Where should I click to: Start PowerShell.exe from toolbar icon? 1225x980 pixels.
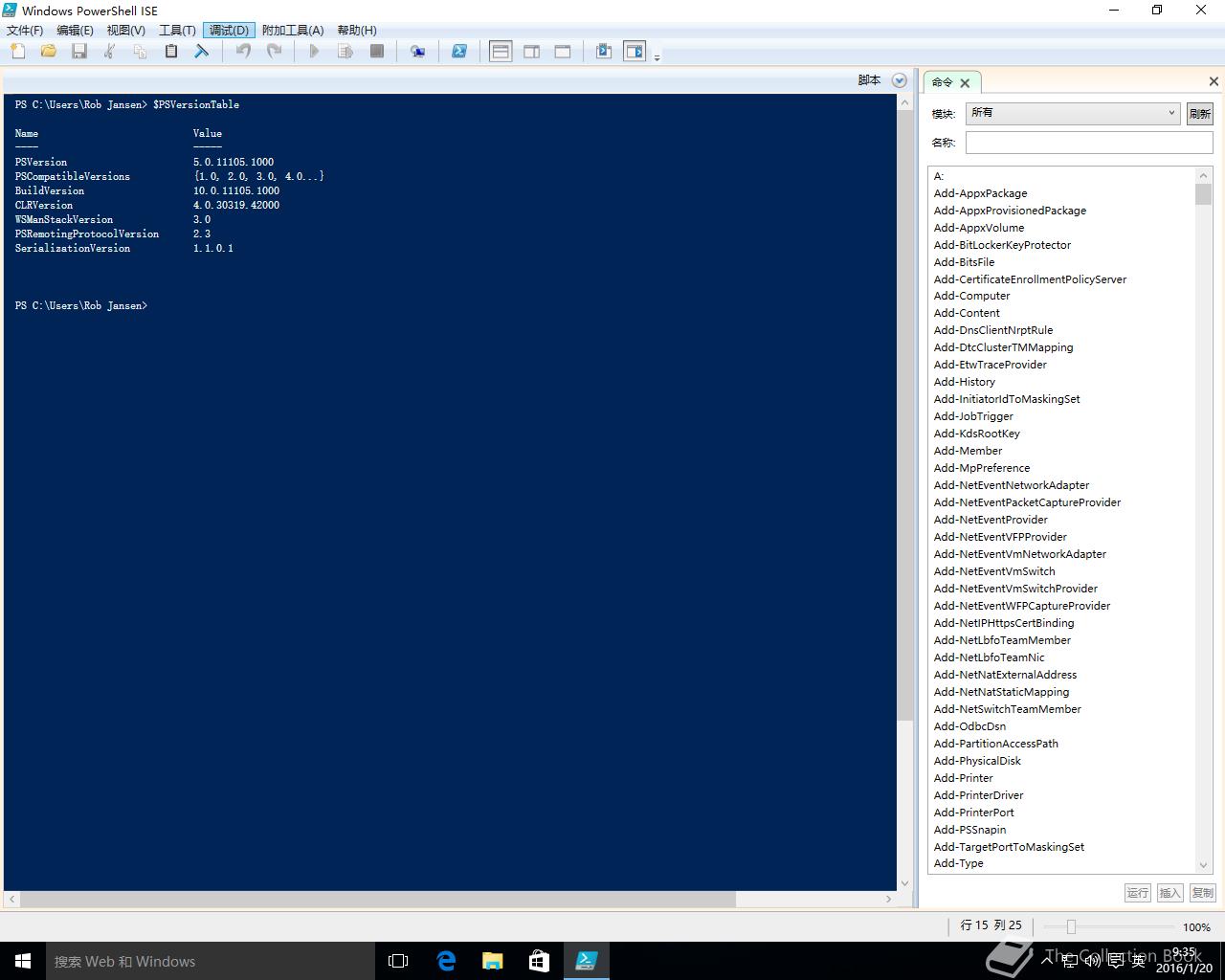point(459,52)
